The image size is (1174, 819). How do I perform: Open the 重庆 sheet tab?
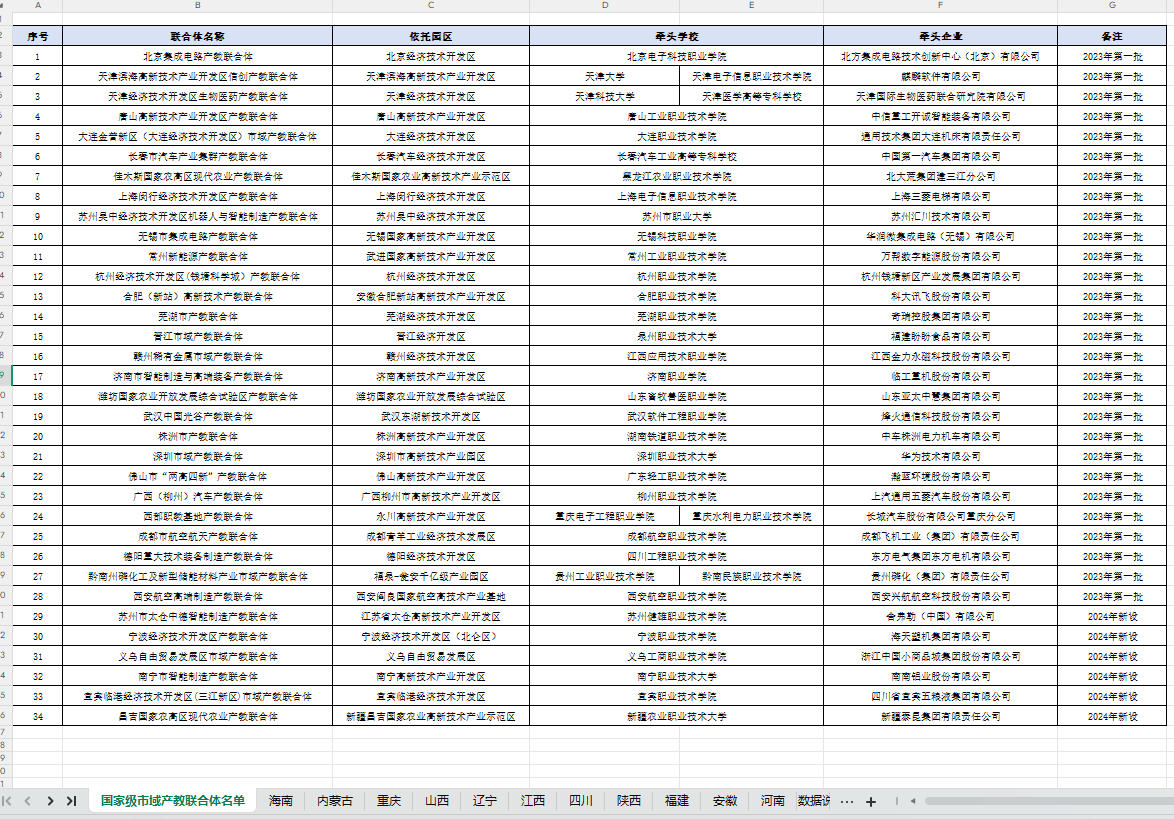[x=389, y=801]
